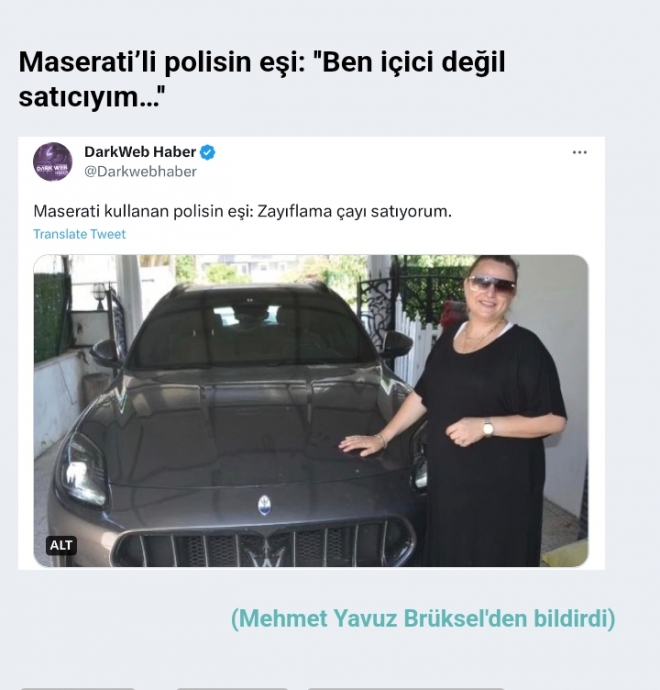Click the Maserati'li polisin eşi headline
This screenshot has height=690, width=660.
(x=262, y=79)
